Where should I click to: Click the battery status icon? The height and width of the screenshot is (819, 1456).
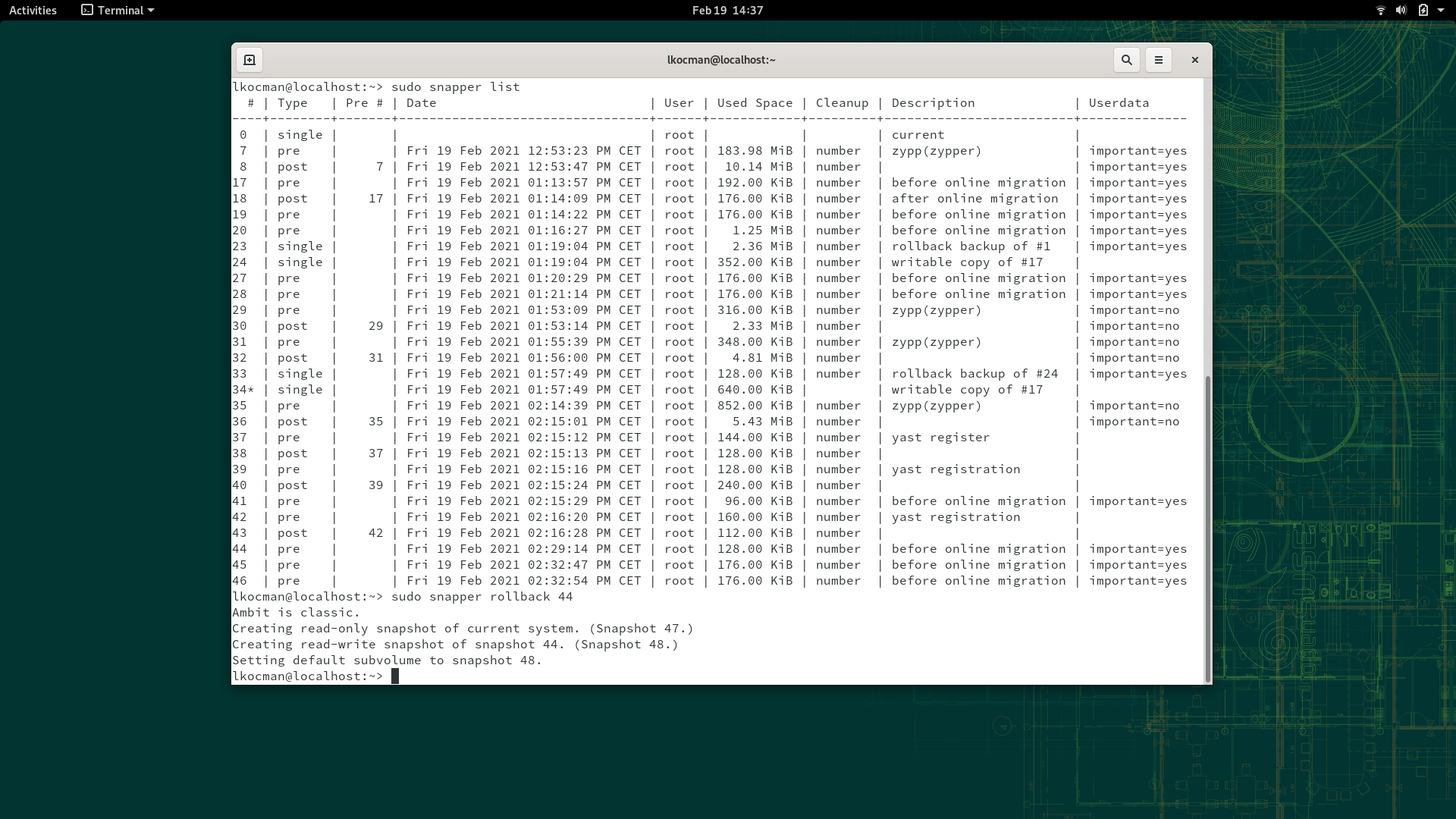point(1423,11)
